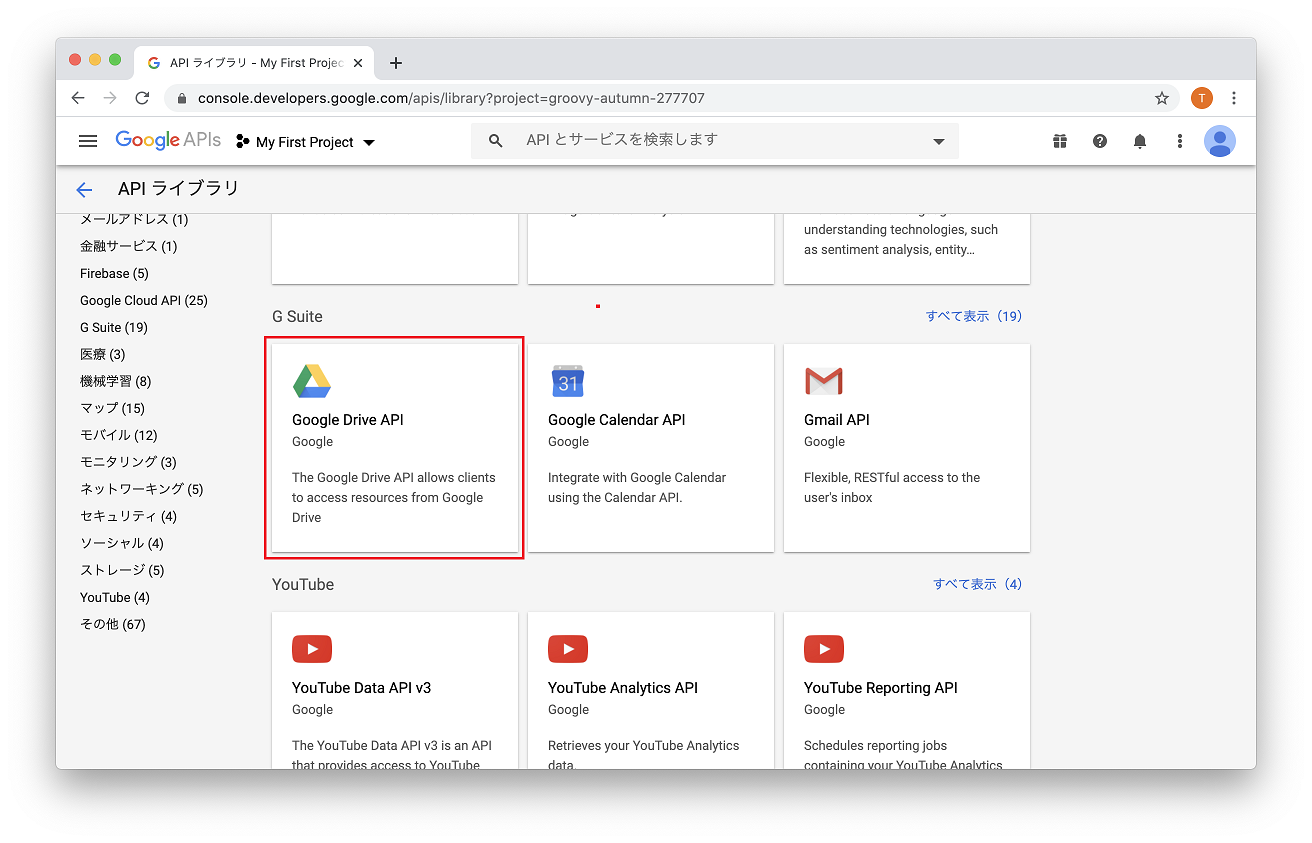Filter by 機械学習 (8) category
Screen dimensions: 1312x843
pos(116,381)
